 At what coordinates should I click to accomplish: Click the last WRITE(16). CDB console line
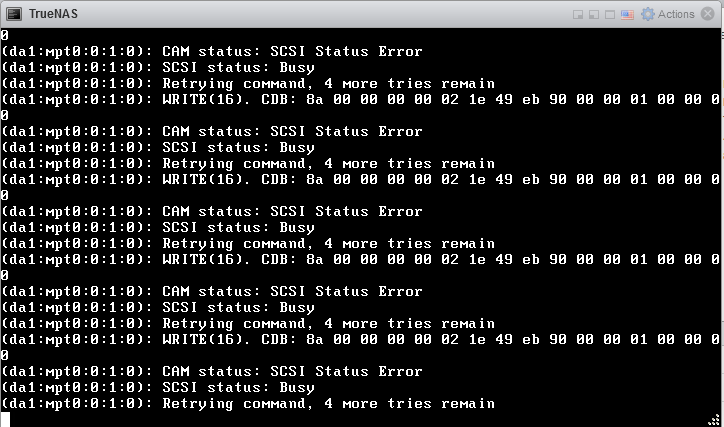click(360, 339)
